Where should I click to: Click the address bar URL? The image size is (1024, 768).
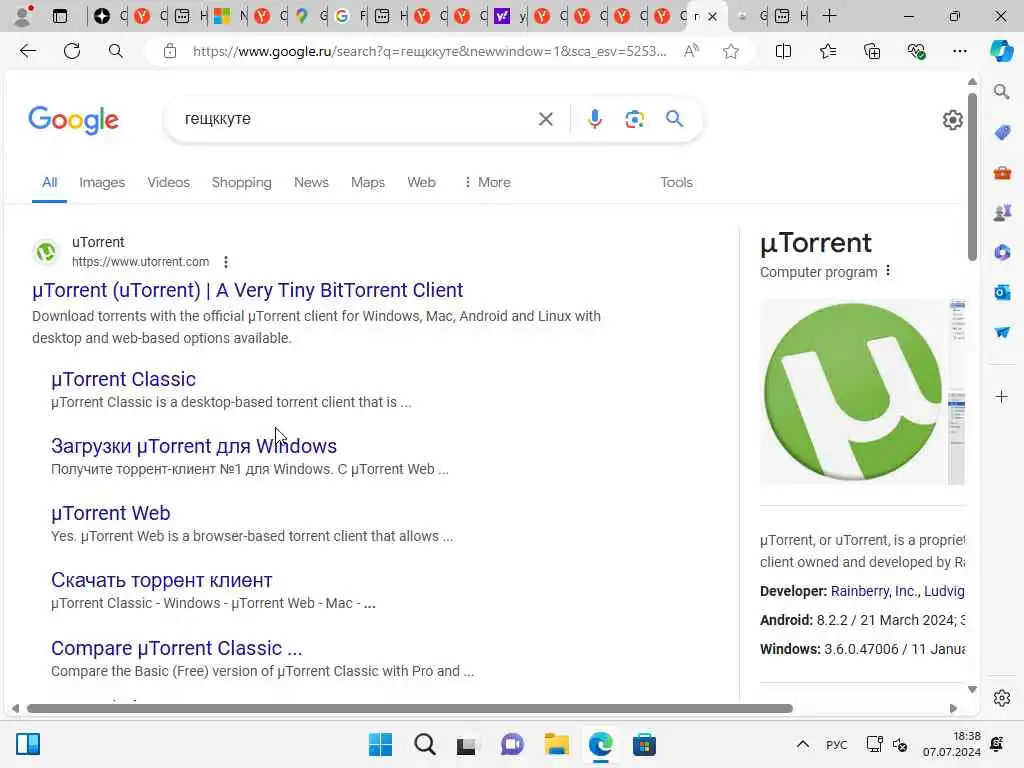pyautogui.click(x=429, y=51)
